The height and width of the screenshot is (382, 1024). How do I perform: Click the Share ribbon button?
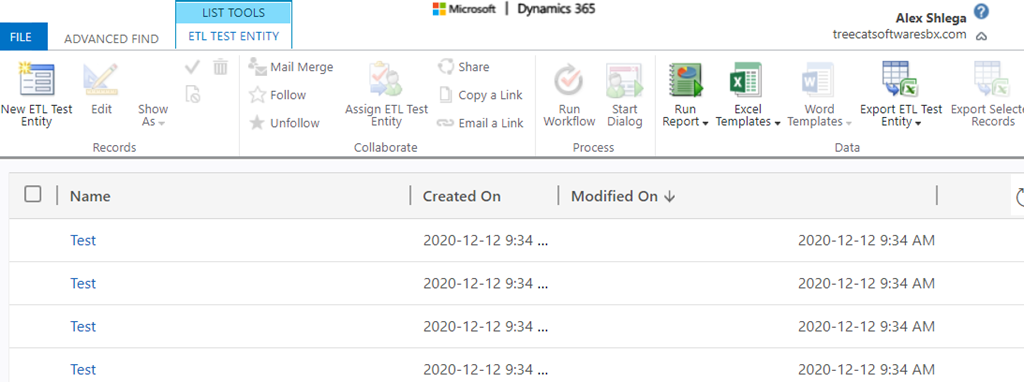tap(463, 67)
